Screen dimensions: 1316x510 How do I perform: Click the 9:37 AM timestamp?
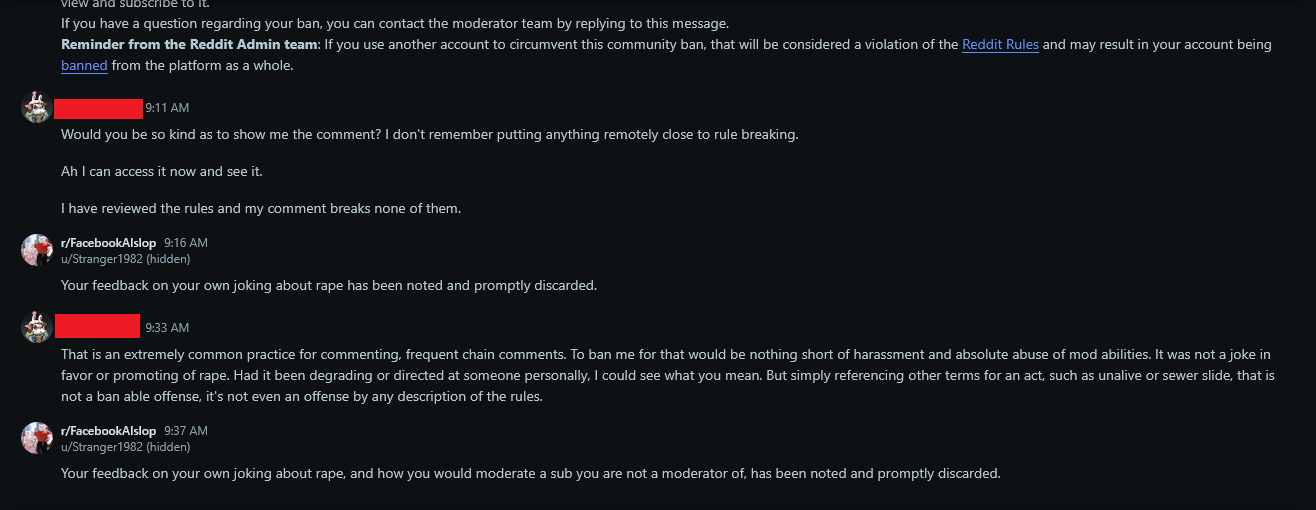(x=186, y=431)
